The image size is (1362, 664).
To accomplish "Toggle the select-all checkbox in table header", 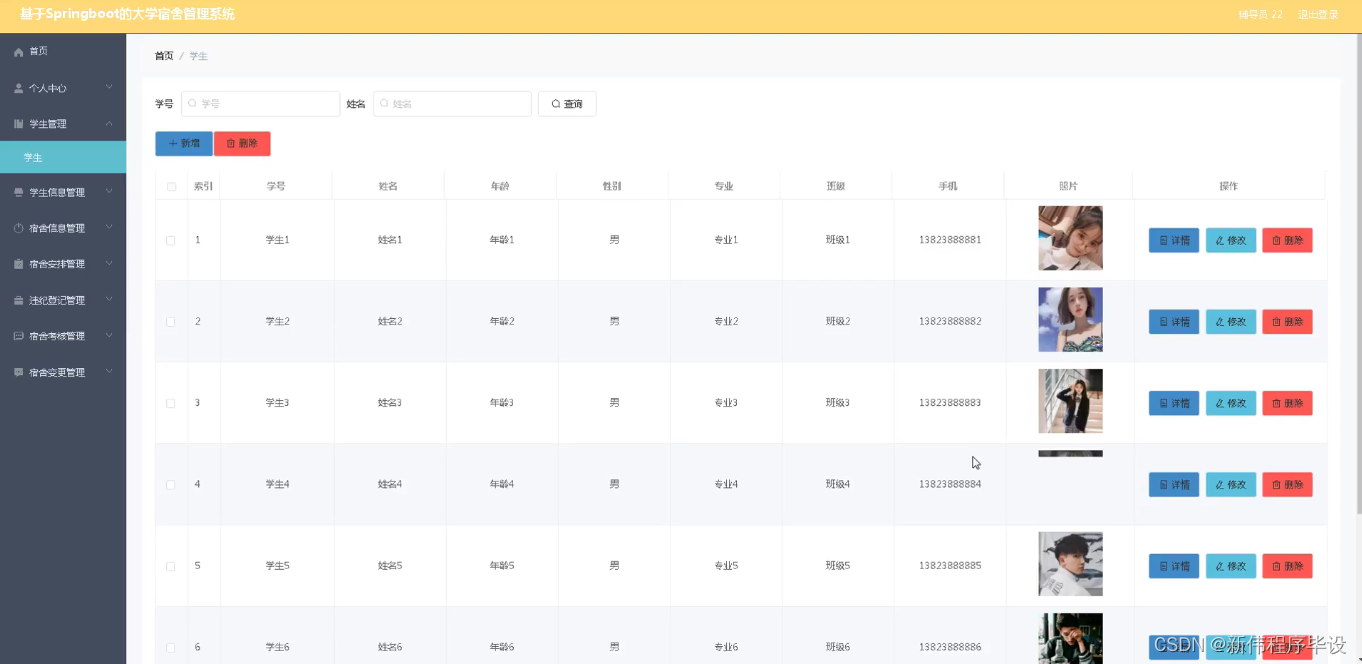I will [x=170, y=185].
